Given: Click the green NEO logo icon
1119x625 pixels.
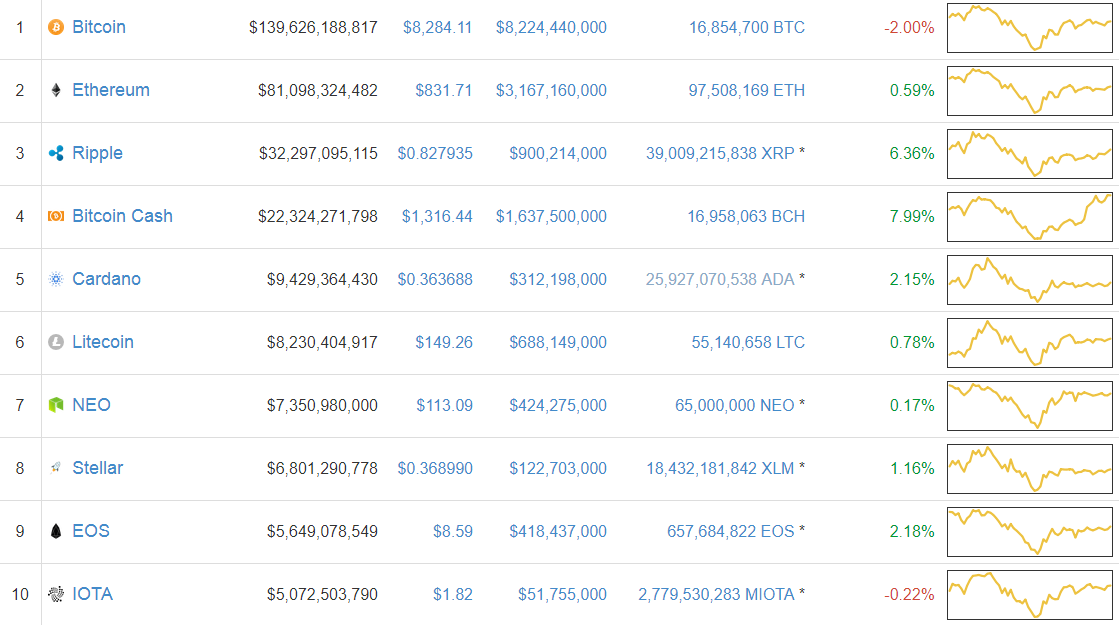Looking at the screenshot, I should pyautogui.click(x=56, y=406).
